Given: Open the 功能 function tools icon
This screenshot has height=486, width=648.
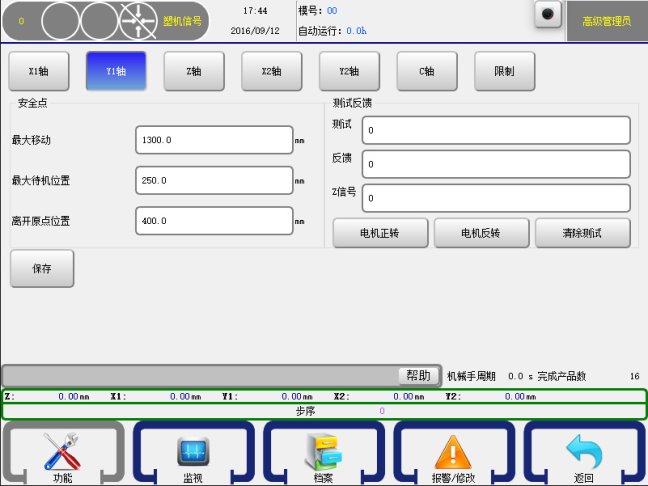Looking at the screenshot, I should [x=63, y=453].
